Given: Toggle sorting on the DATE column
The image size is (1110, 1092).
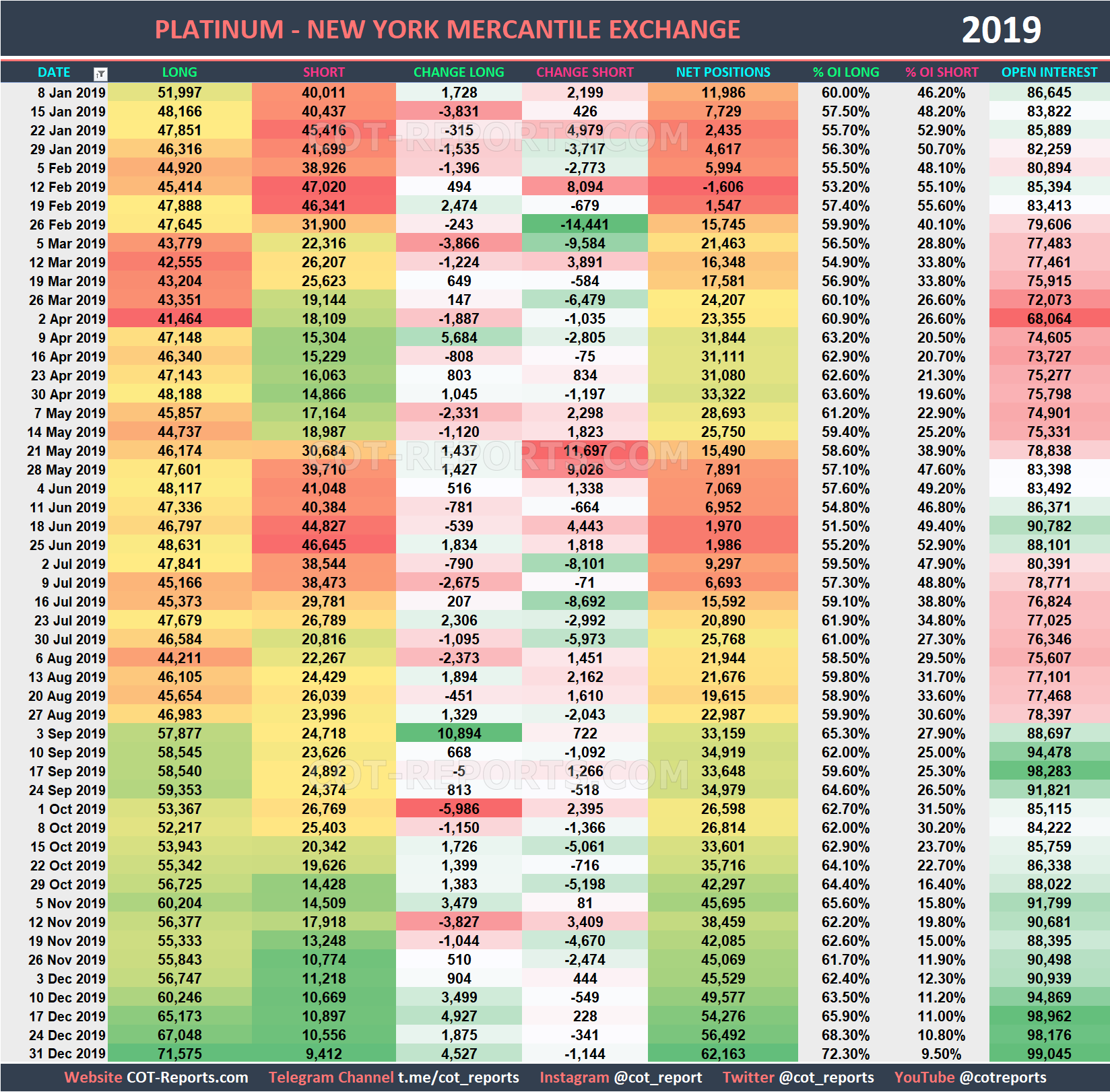Looking at the screenshot, I should (x=54, y=72).
